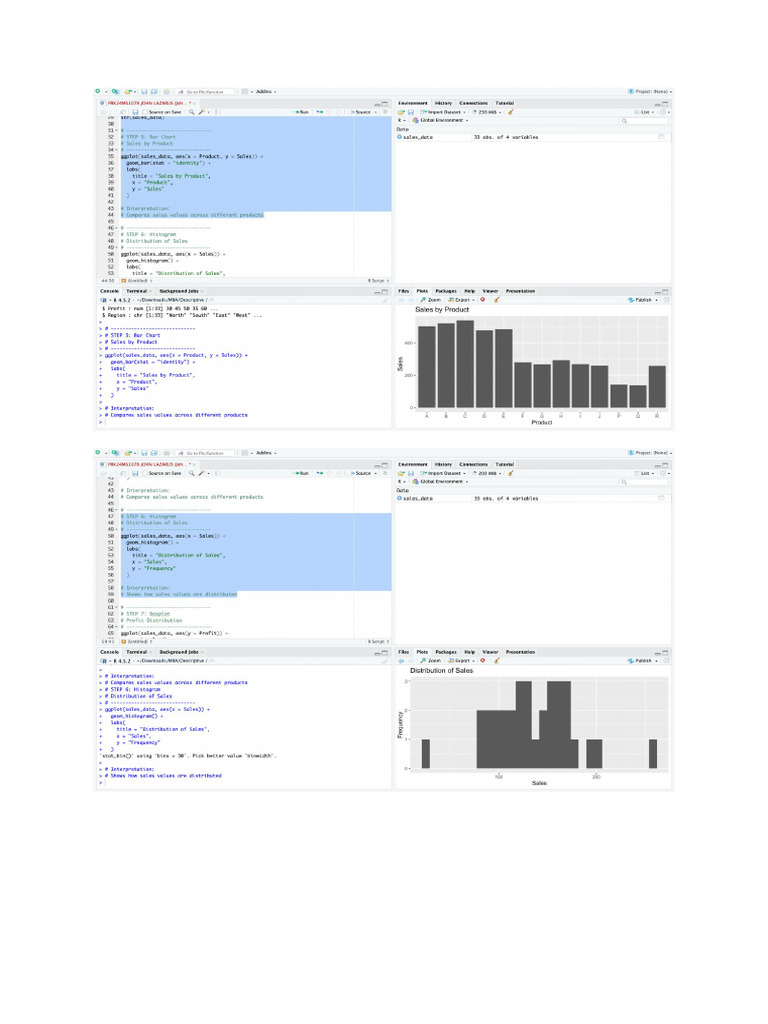Click previous plot arrow in Sales by Product pane
Image resolution: width=768 pixels, height=1024 pixels.
coord(402,300)
